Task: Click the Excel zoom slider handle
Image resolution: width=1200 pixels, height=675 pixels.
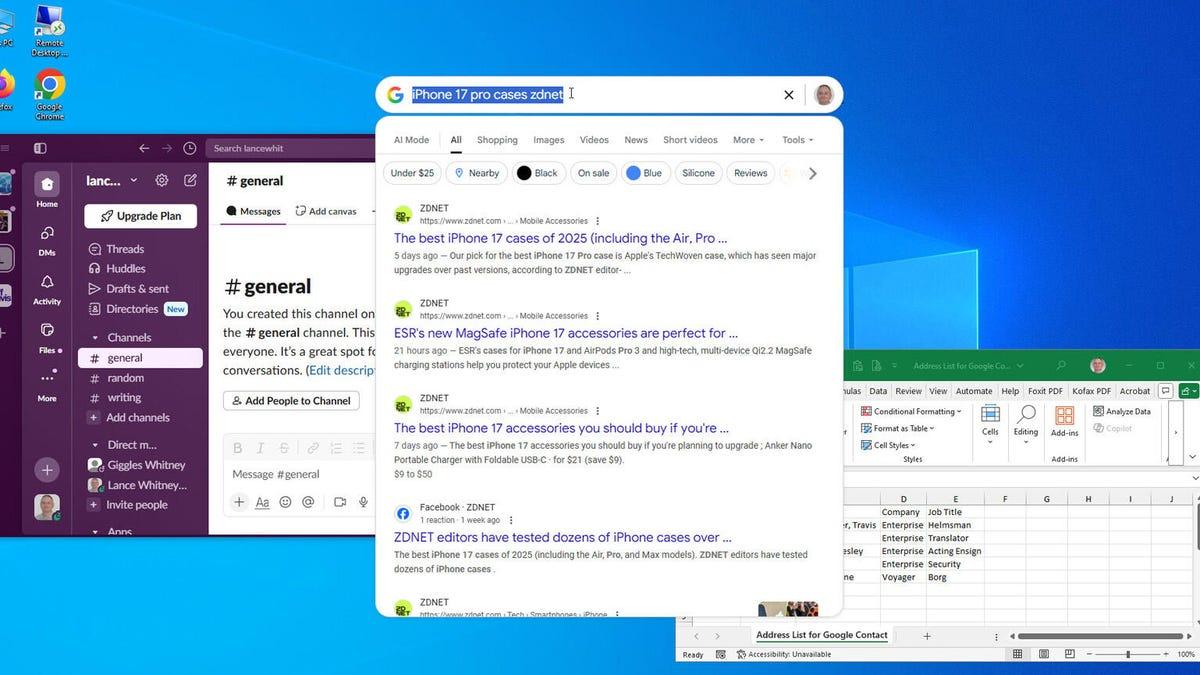Action: point(1128,654)
